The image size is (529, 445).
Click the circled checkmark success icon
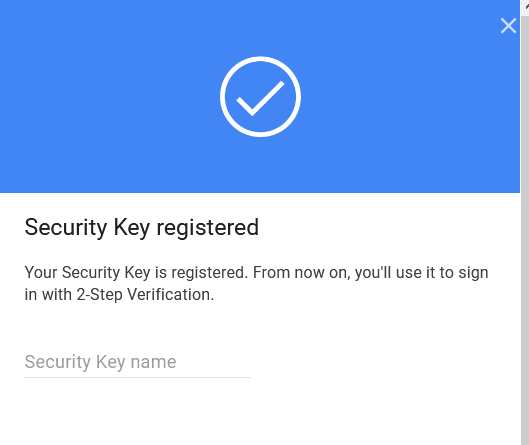(x=260, y=96)
